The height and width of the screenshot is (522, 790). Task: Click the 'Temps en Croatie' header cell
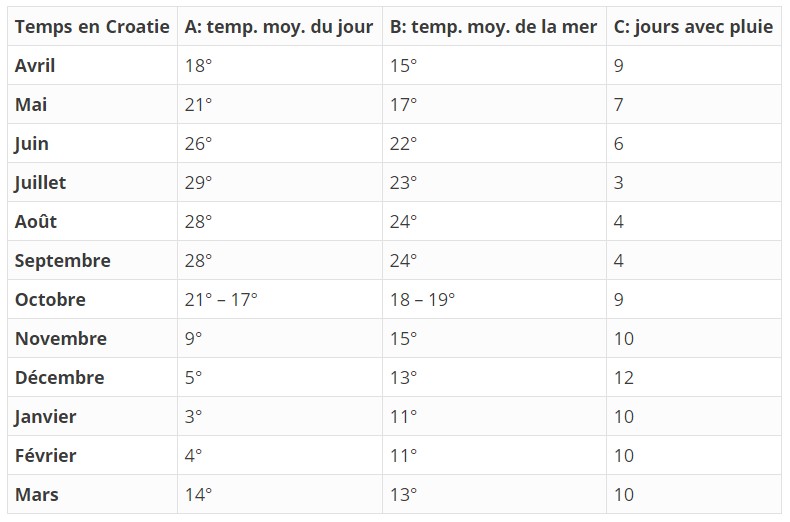click(x=92, y=26)
